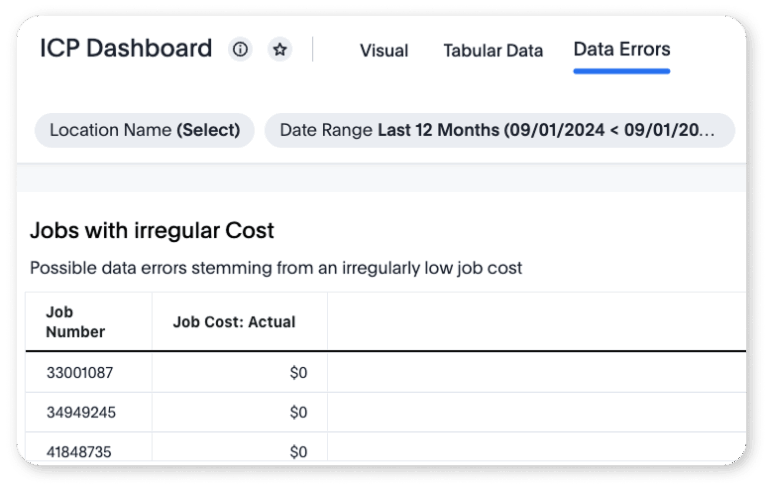Expand the Date Range filter

click(498, 130)
